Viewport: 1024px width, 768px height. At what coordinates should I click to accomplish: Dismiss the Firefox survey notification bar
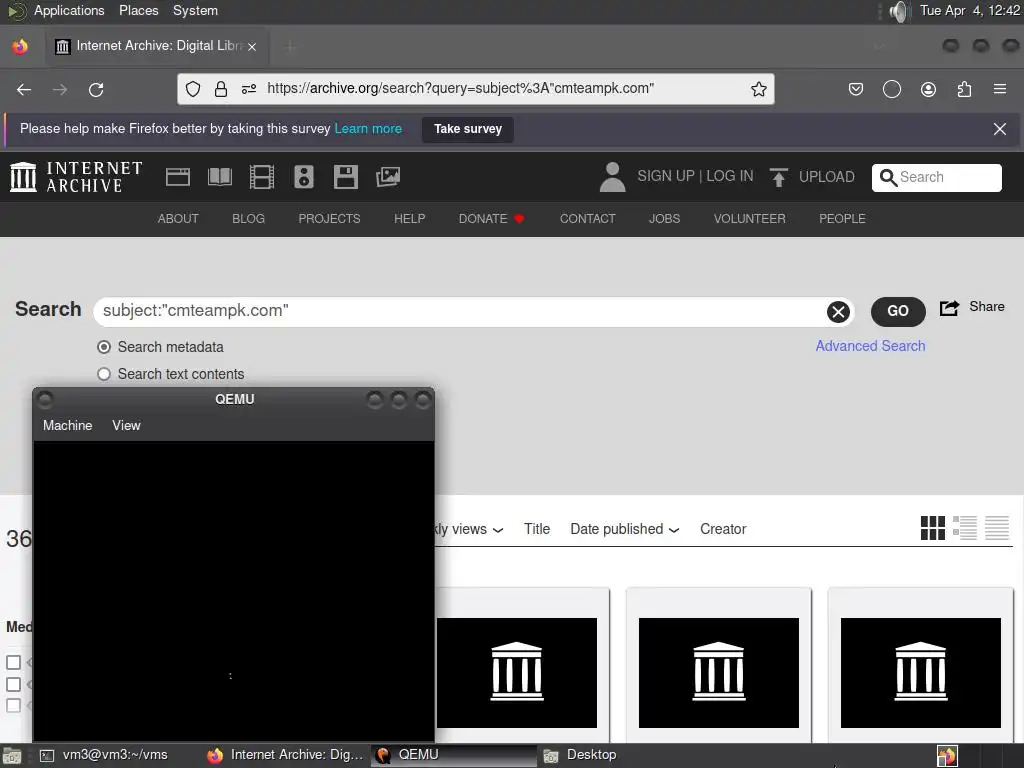point(999,129)
